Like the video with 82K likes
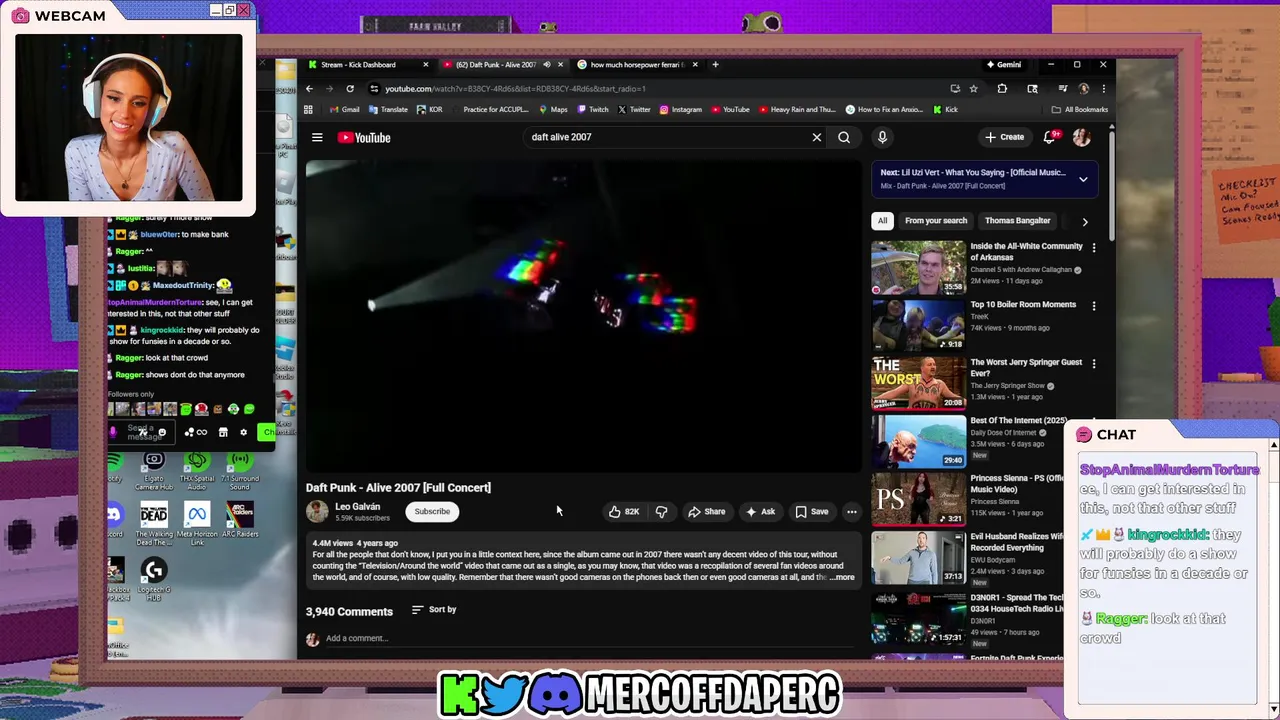 pyautogui.click(x=624, y=512)
